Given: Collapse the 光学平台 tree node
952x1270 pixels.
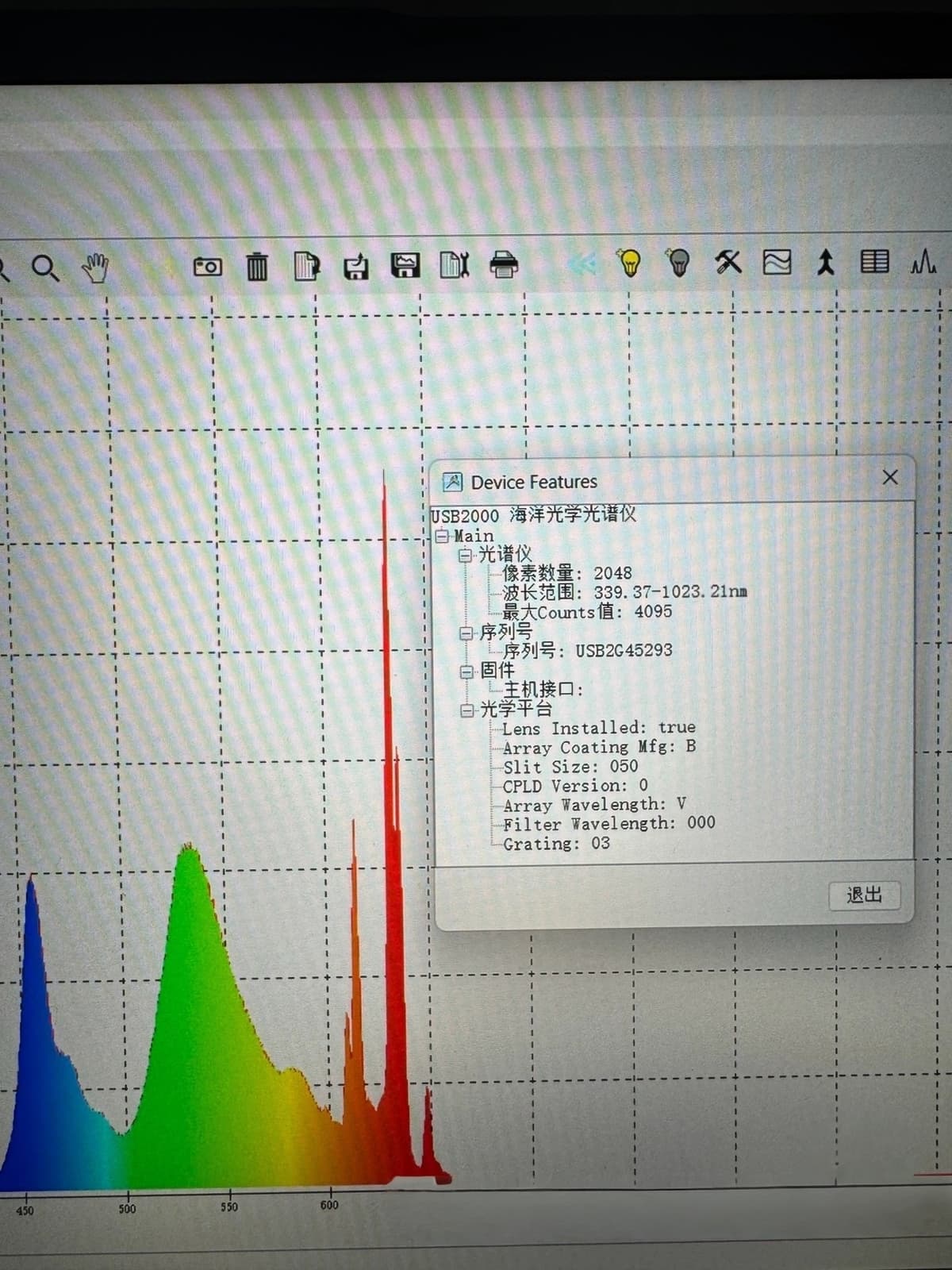Looking at the screenshot, I should pos(468,710).
